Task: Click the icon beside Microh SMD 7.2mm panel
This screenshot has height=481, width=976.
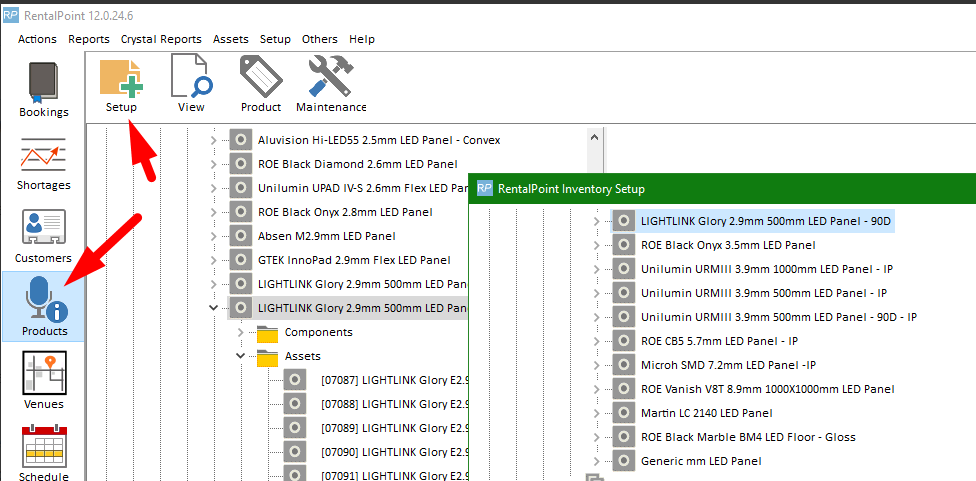Action: point(623,365)
